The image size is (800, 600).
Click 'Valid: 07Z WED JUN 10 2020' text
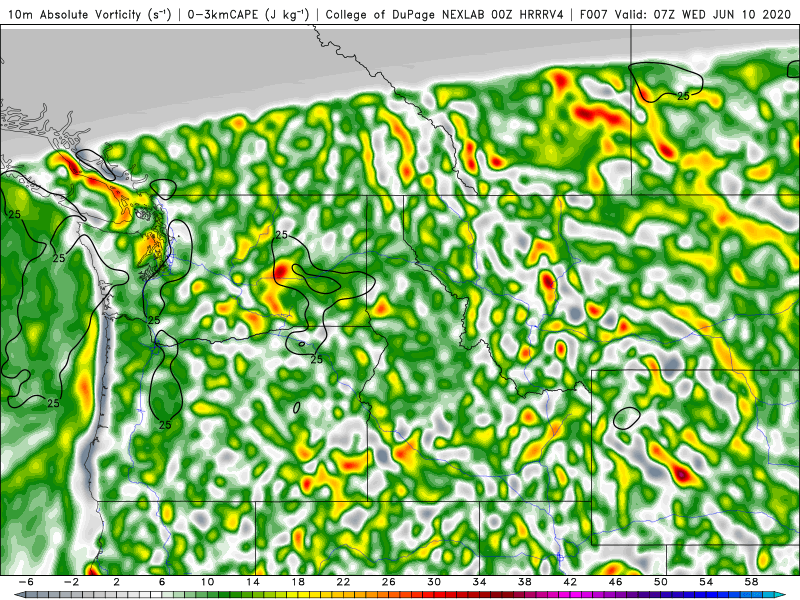[x=704, y=14]
